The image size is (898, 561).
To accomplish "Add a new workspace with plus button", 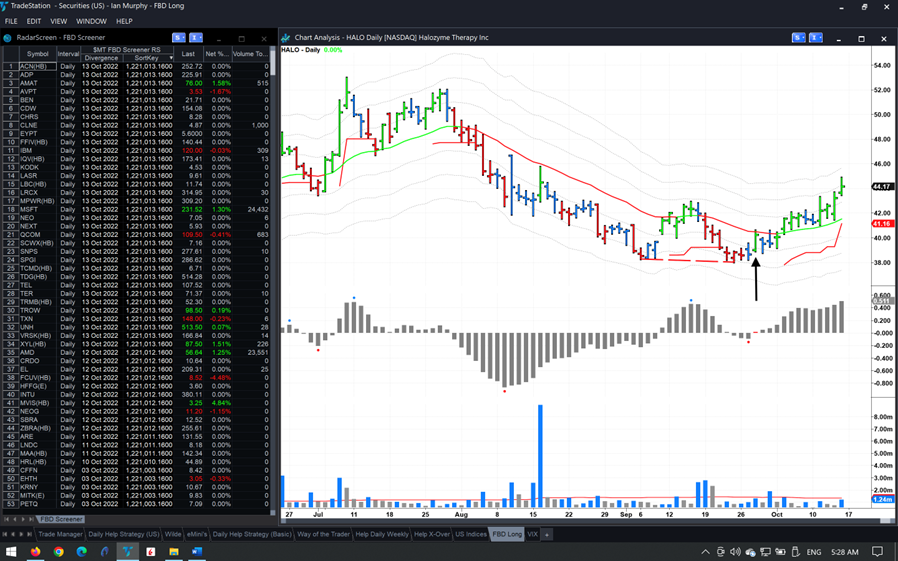I will coord(547,535).
